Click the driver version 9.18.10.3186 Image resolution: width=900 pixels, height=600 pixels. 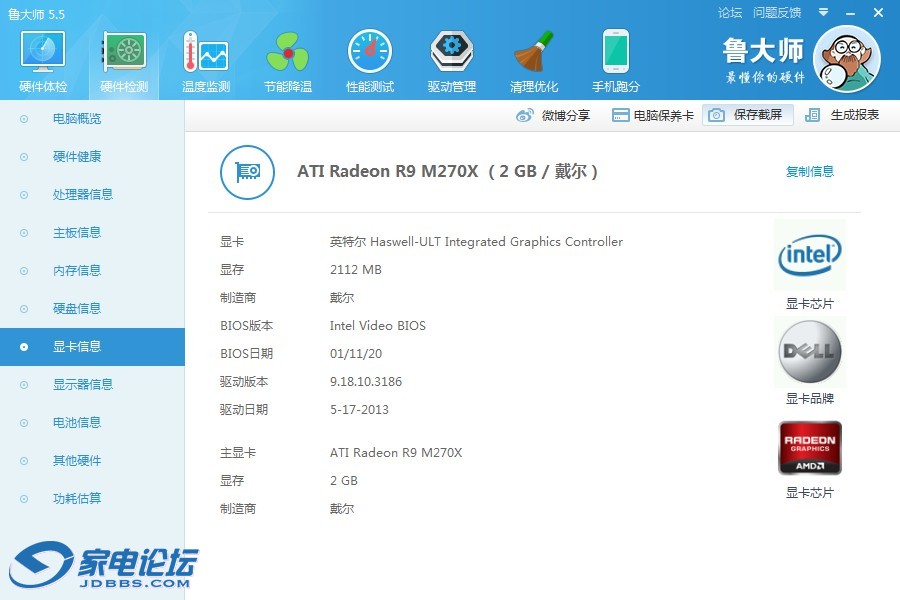coord(366,382)
